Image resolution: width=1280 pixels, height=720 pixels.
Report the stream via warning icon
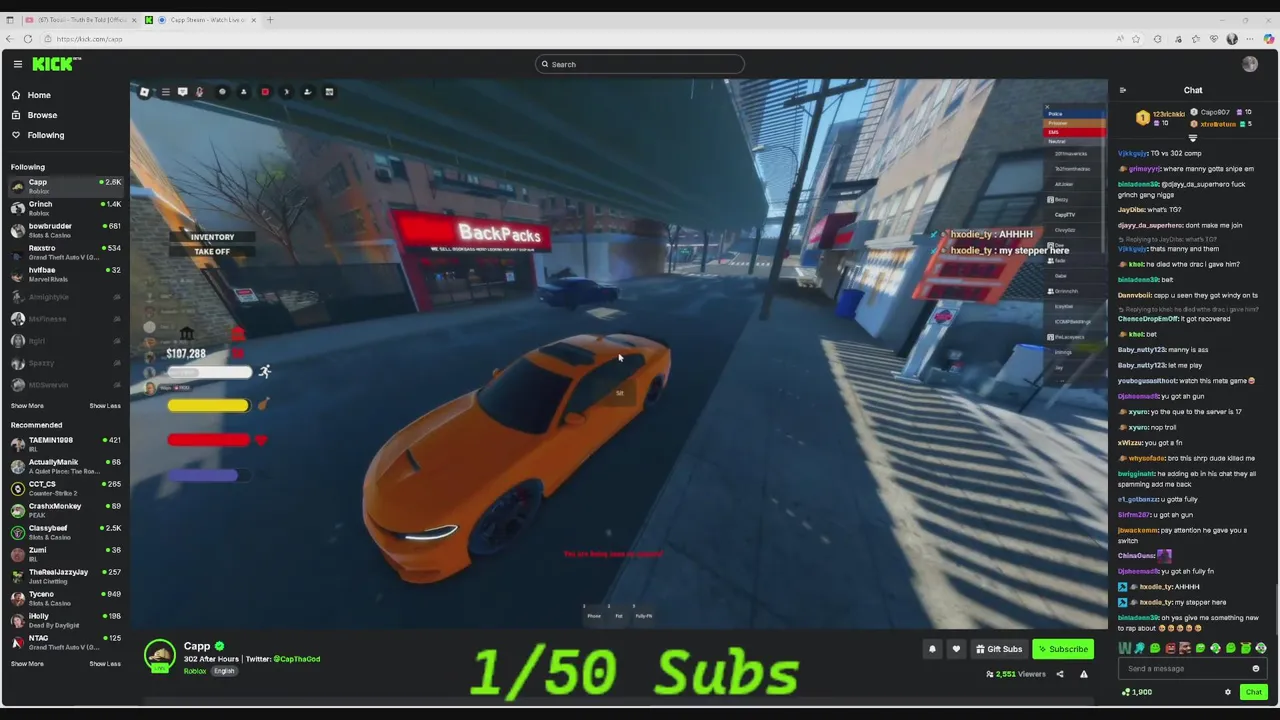tap(1084, 674)
